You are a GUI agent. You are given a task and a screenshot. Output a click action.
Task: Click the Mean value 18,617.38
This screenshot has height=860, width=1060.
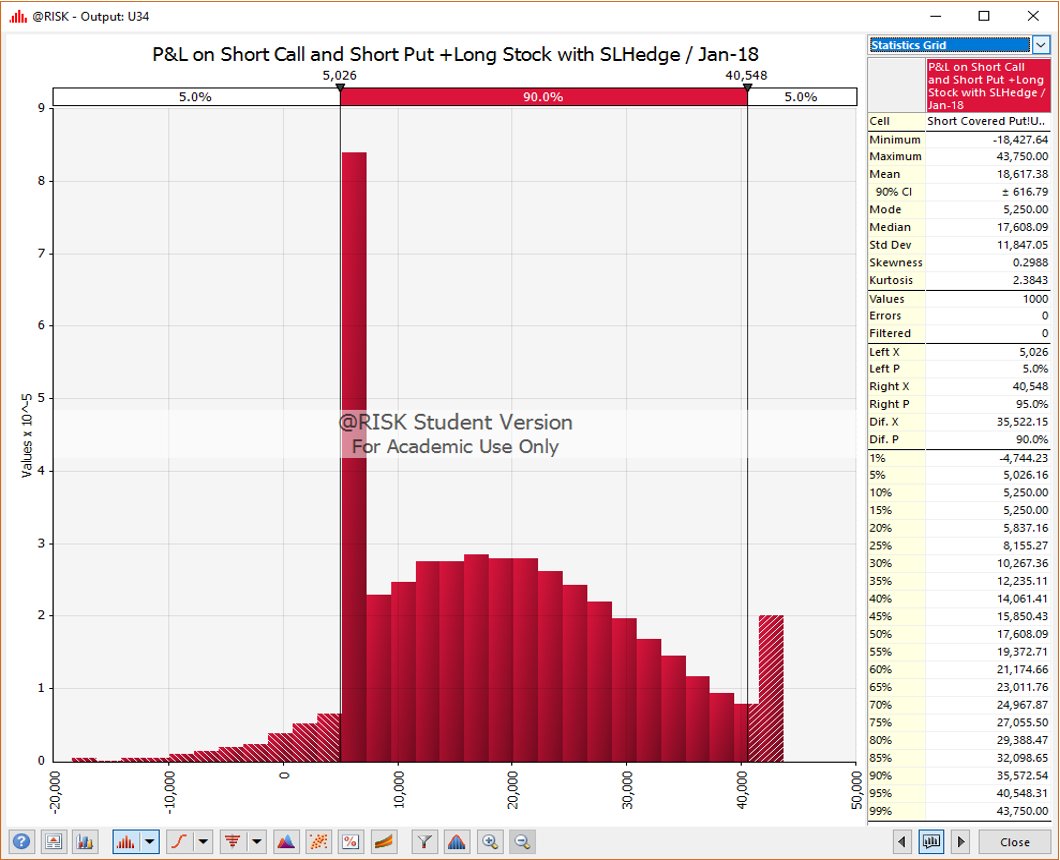pyautogui.click(x=1022, y=174)
